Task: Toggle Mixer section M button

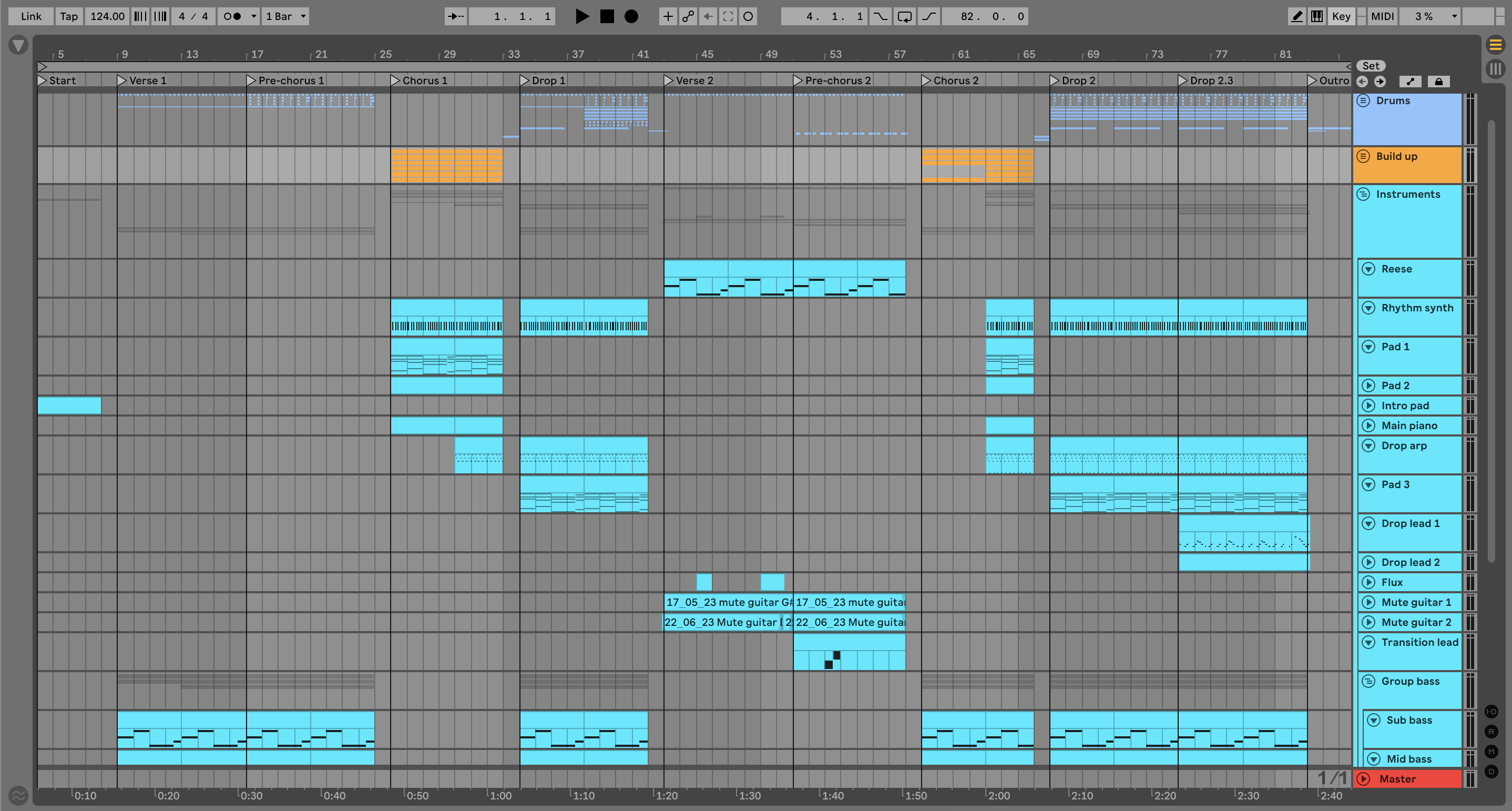Action: pos(1491,752)
